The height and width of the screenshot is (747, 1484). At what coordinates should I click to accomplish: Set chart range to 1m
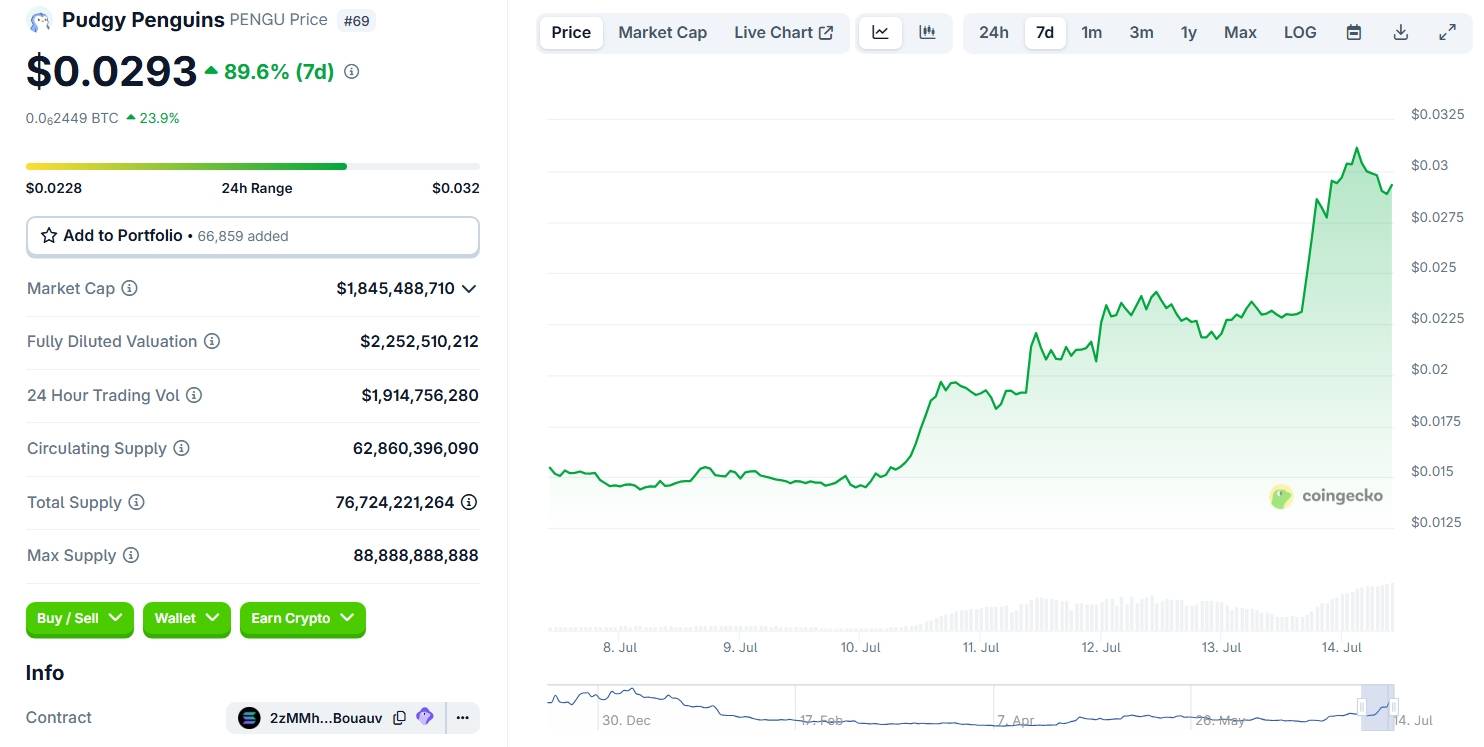(x=1092, y=32)
